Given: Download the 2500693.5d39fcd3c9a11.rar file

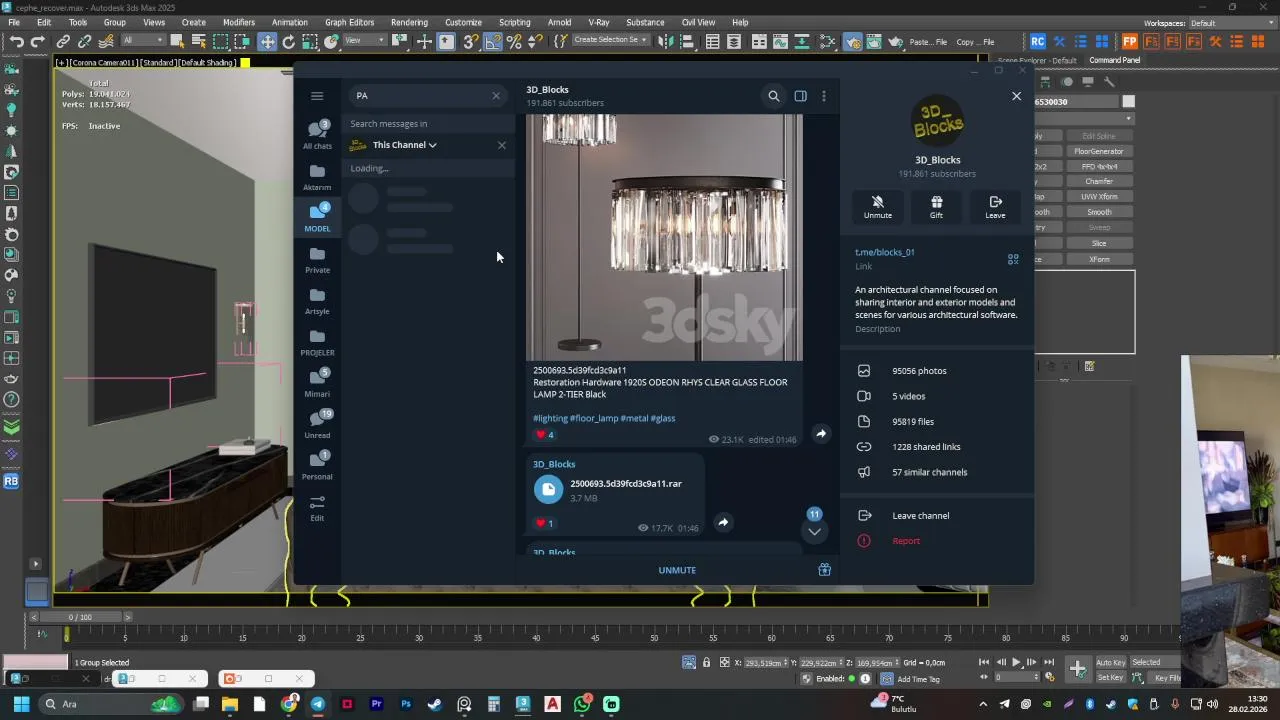Looking at the screenshot, I should click(x=548, y=489).
